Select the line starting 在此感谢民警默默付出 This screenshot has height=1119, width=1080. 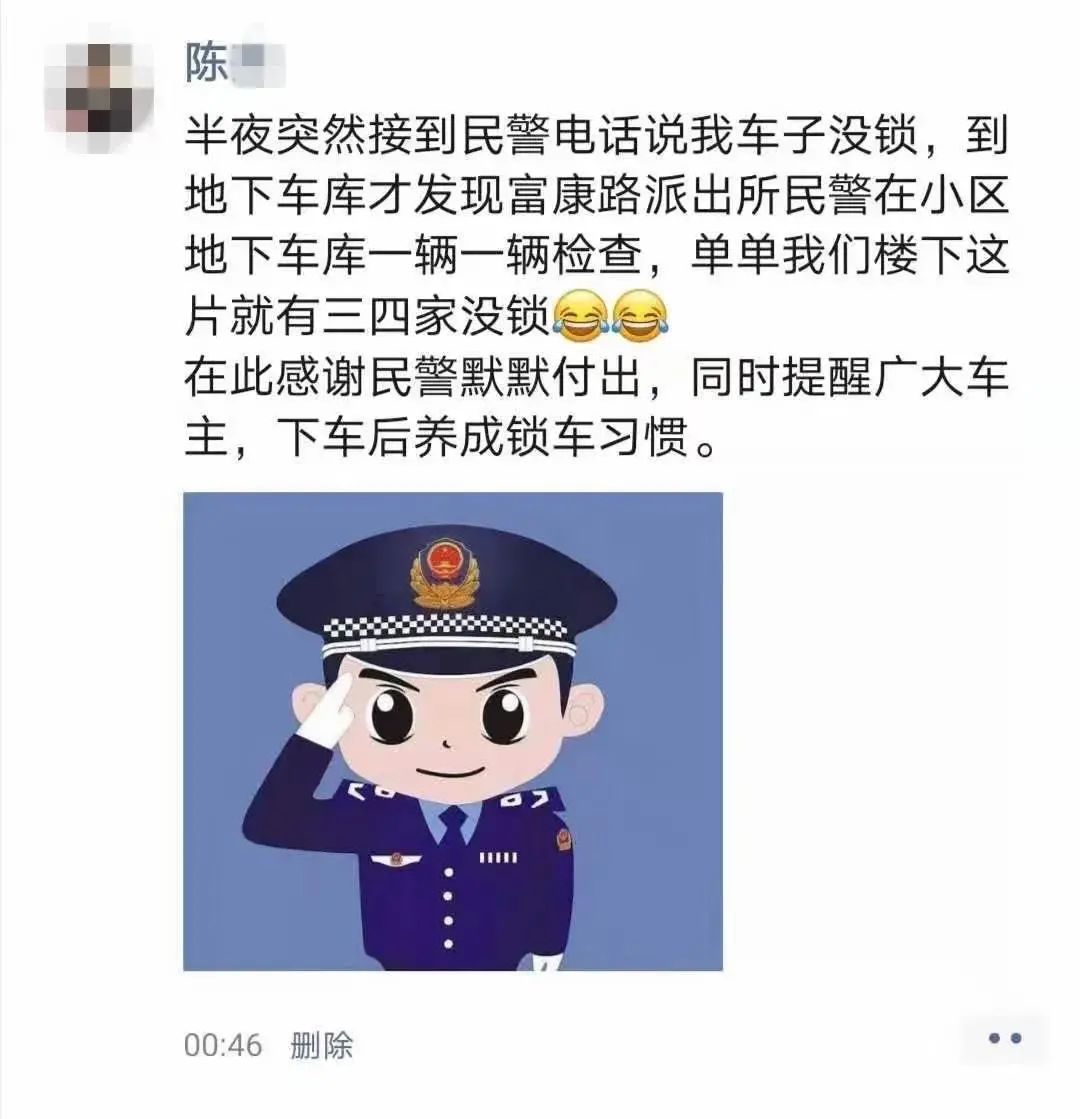click(x=596, y=376)
